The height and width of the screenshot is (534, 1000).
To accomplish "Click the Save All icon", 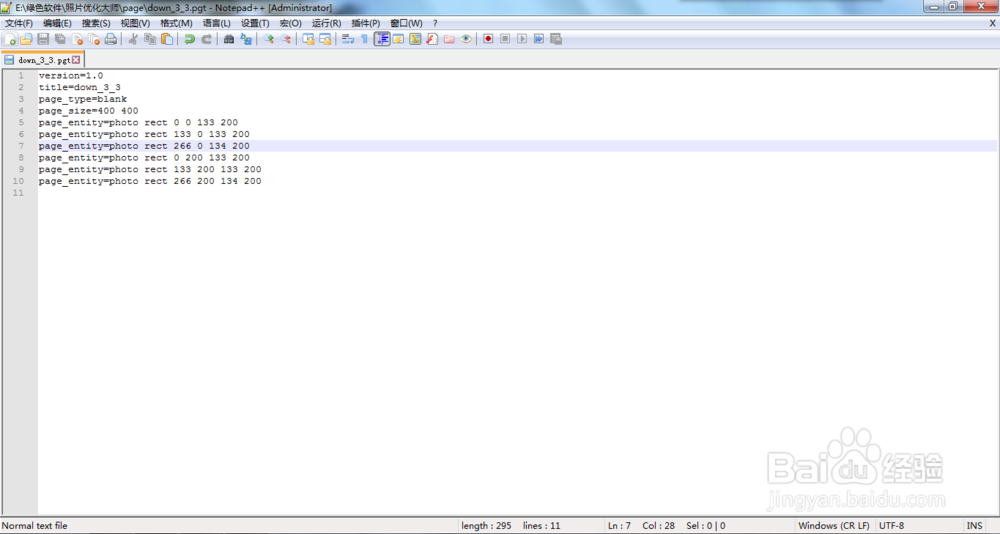I will [x=60, y=39].
